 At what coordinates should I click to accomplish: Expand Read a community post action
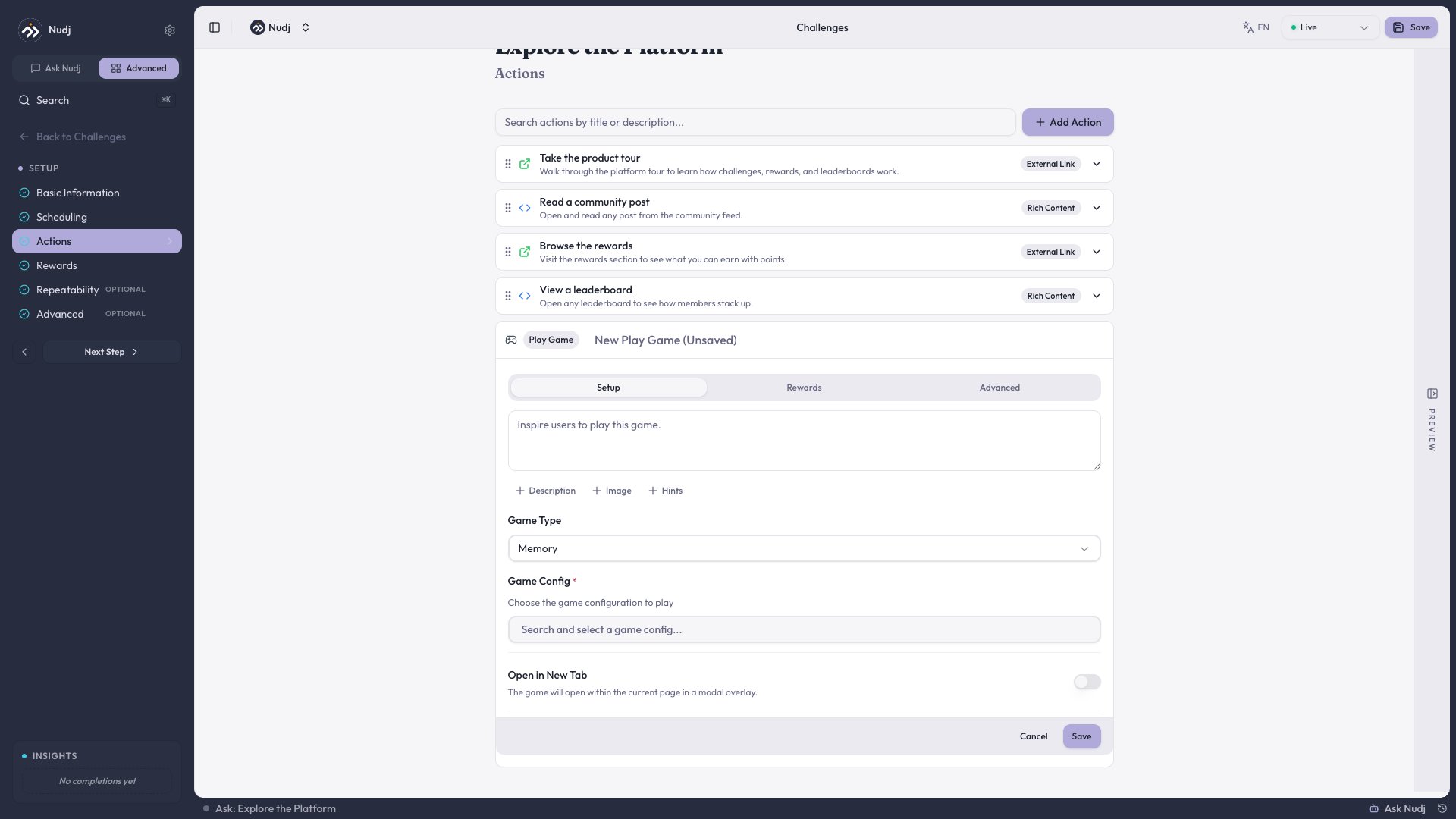coord(1097,208)
